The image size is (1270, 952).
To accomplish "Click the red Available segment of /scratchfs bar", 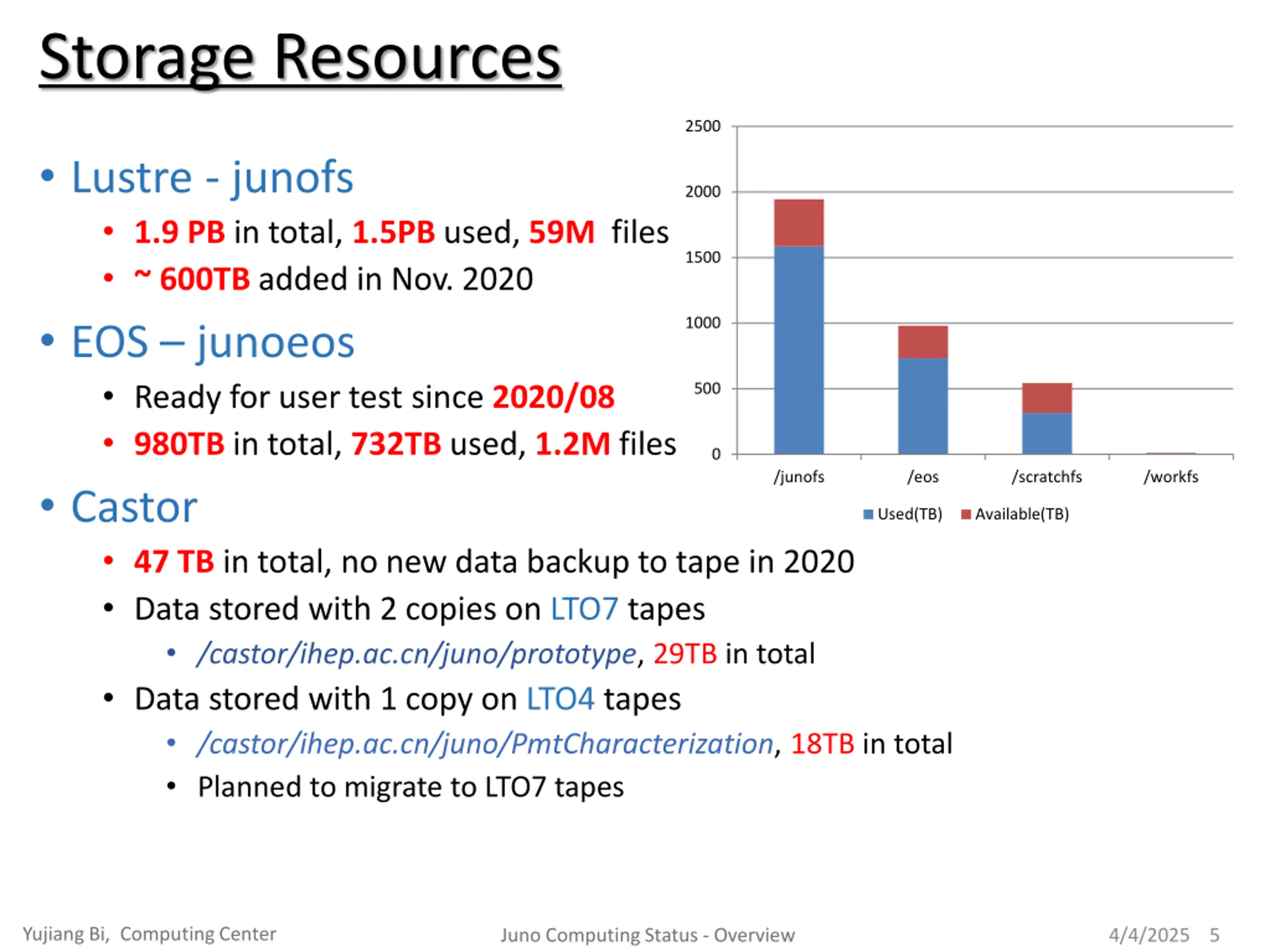I will pyautogui.click(x=1047, y=398).
